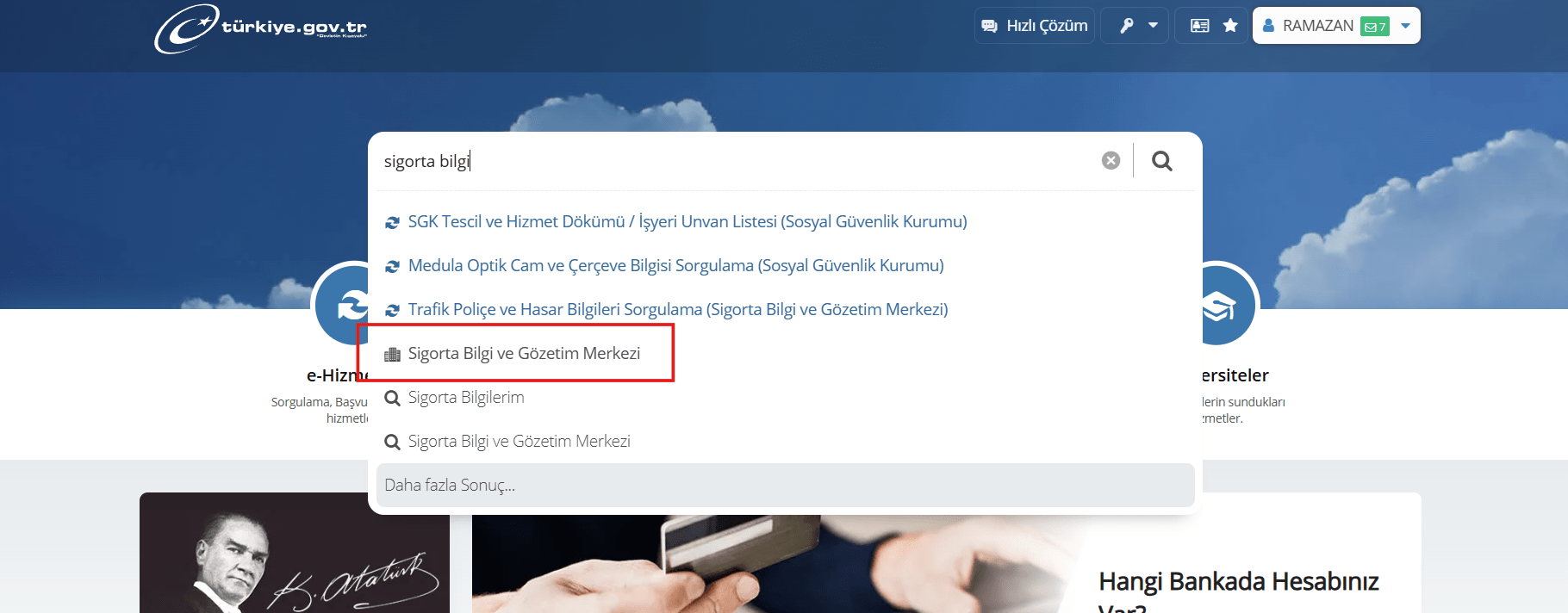Click the chat bubble icon in Hızlı Çözüm

coord(990,27)
